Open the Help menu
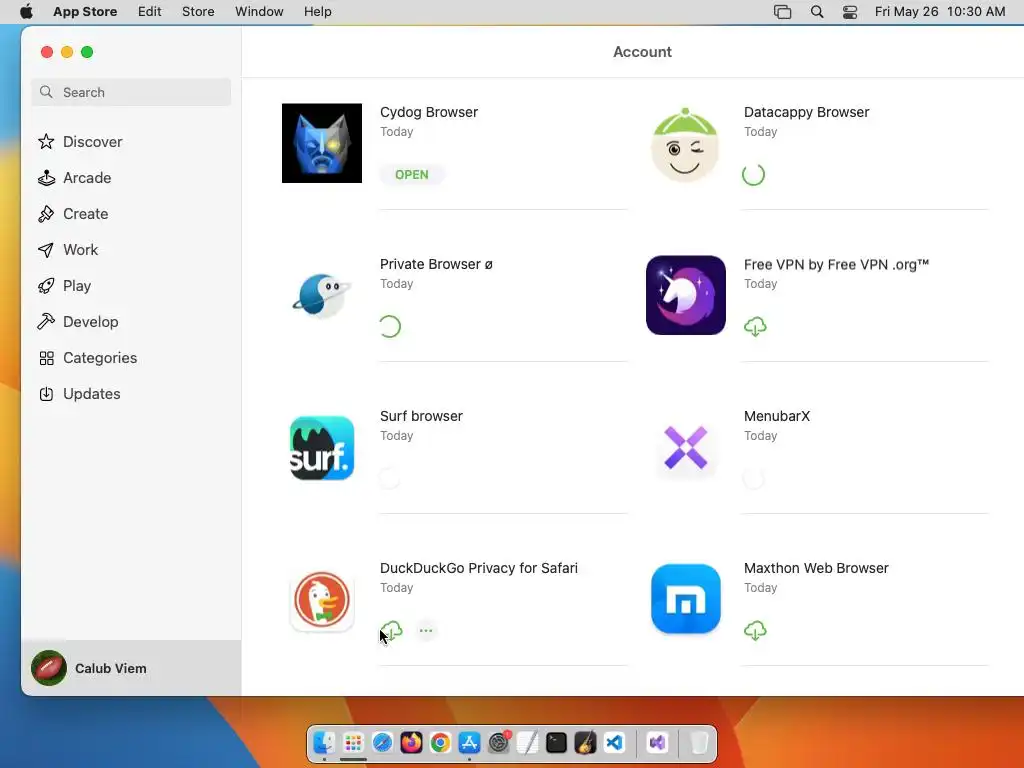This screenshot has width=1024, height=768. tap(317, 12)
